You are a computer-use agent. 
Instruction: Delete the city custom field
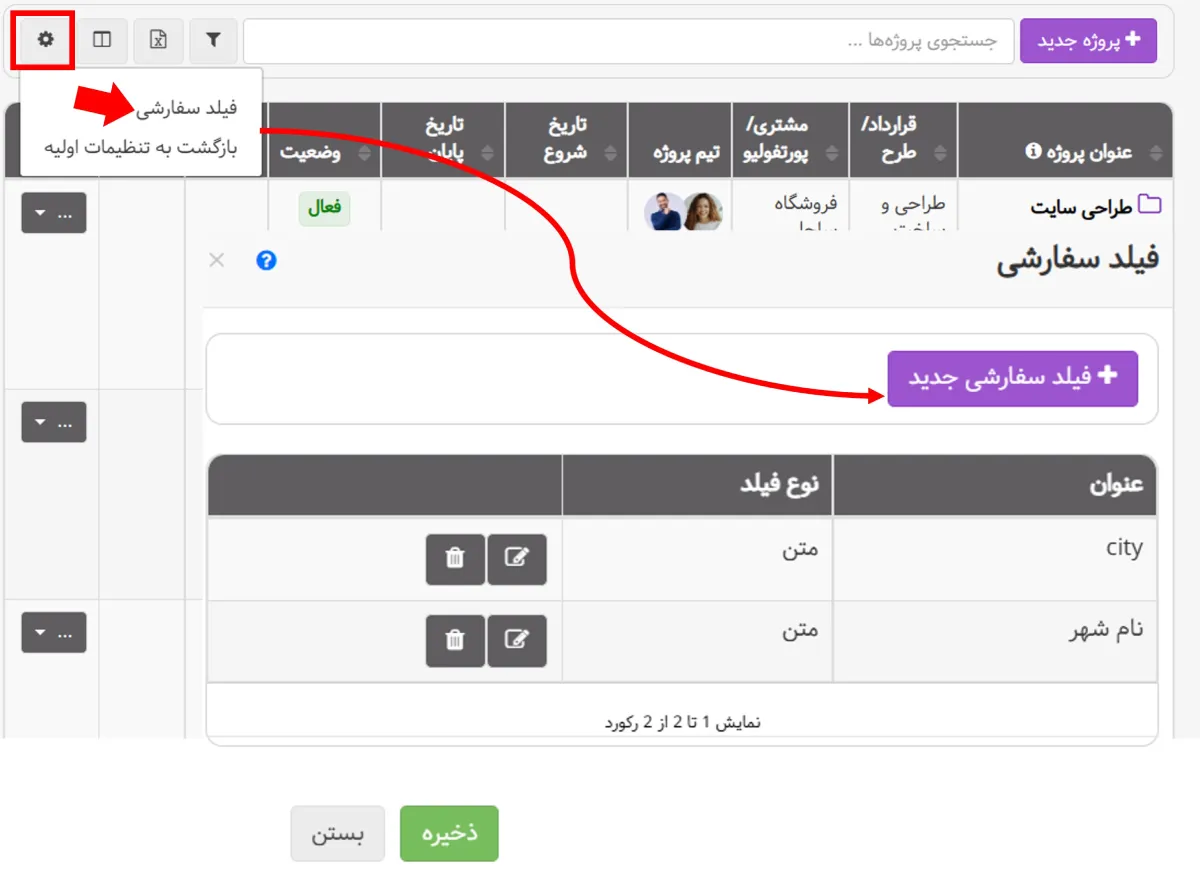[455, 559]
